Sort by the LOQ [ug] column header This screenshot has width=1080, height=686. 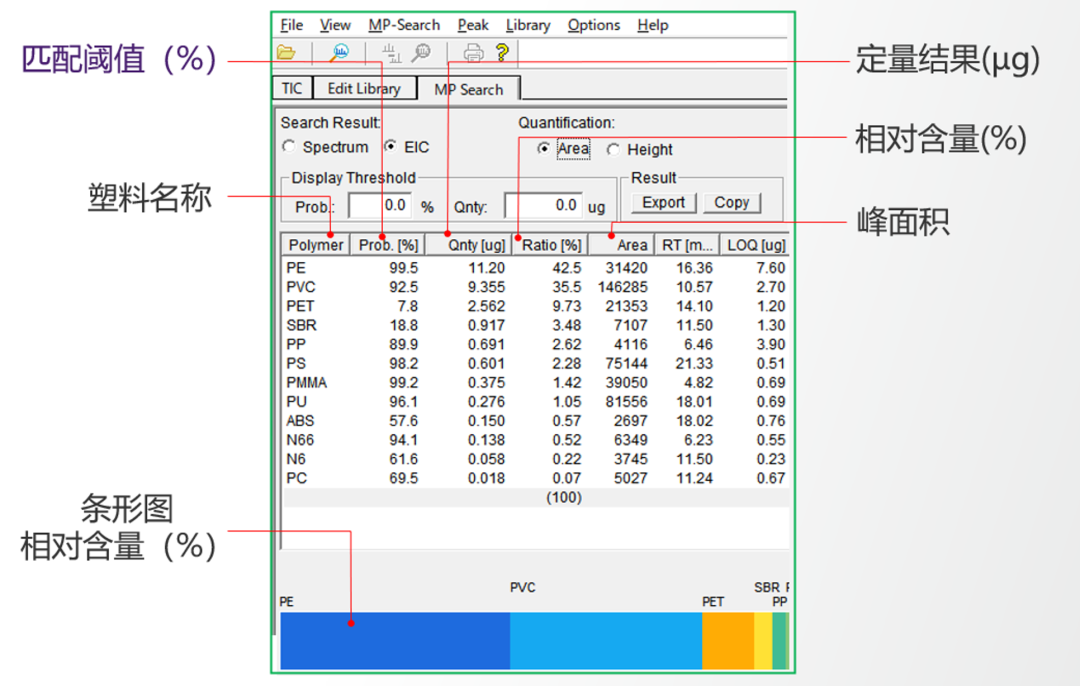pyautogui.click(x=754, y=245)
